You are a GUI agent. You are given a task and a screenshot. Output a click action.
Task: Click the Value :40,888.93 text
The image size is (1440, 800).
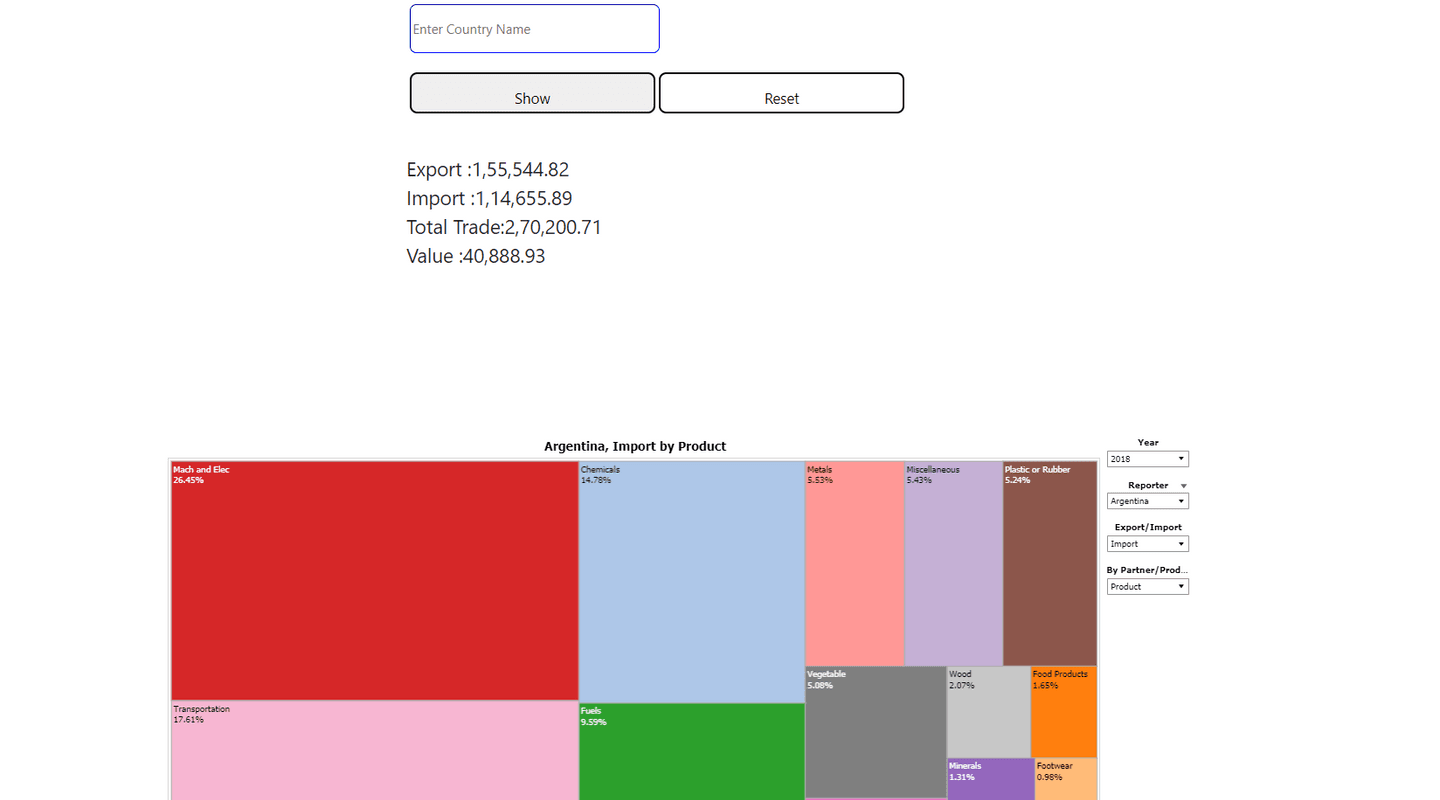(x=476, y=257)
